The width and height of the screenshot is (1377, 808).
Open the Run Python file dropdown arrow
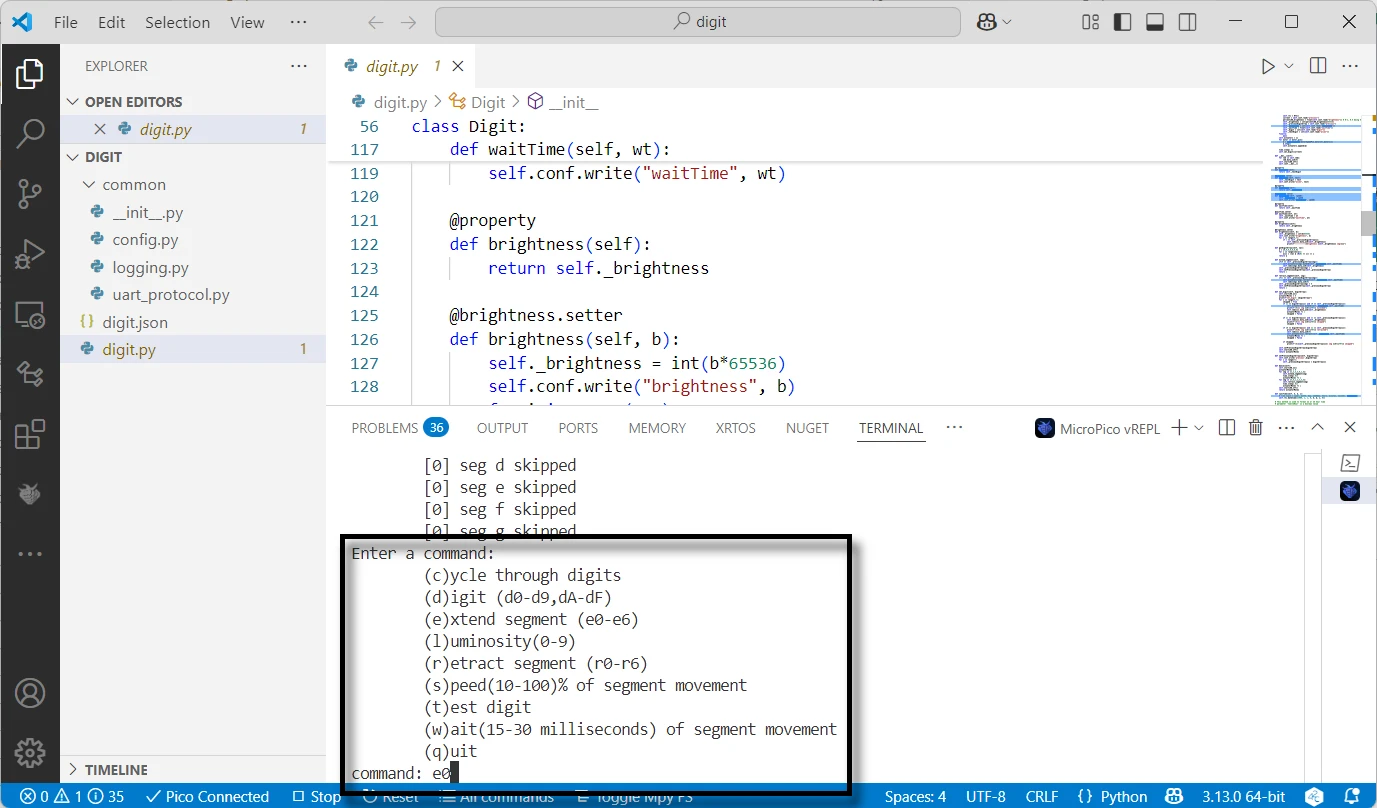click(1289, 66)
